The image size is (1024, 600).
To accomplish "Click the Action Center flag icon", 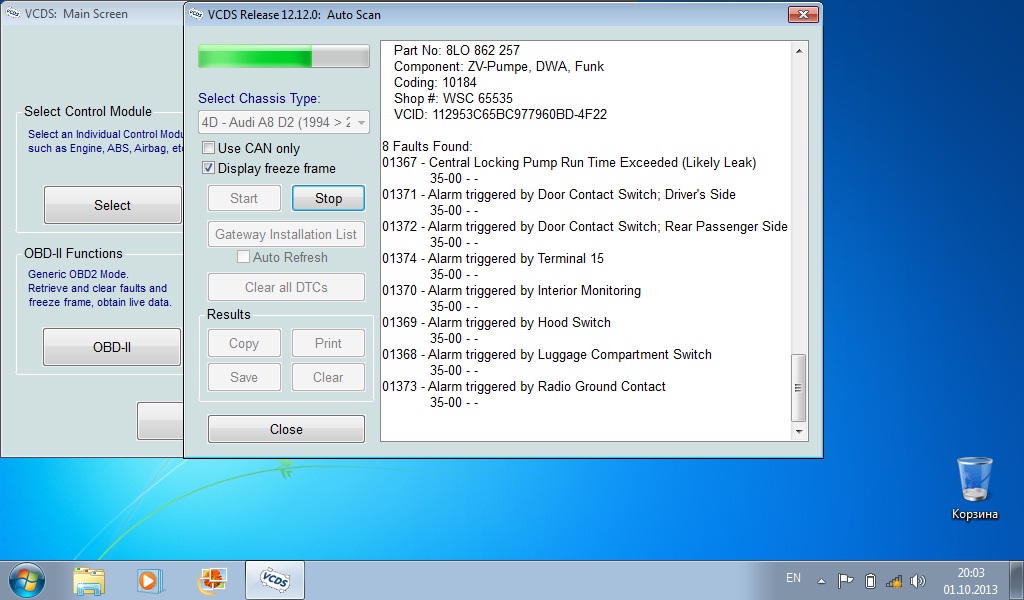I will pyautogui.click(x=845, y=580).
